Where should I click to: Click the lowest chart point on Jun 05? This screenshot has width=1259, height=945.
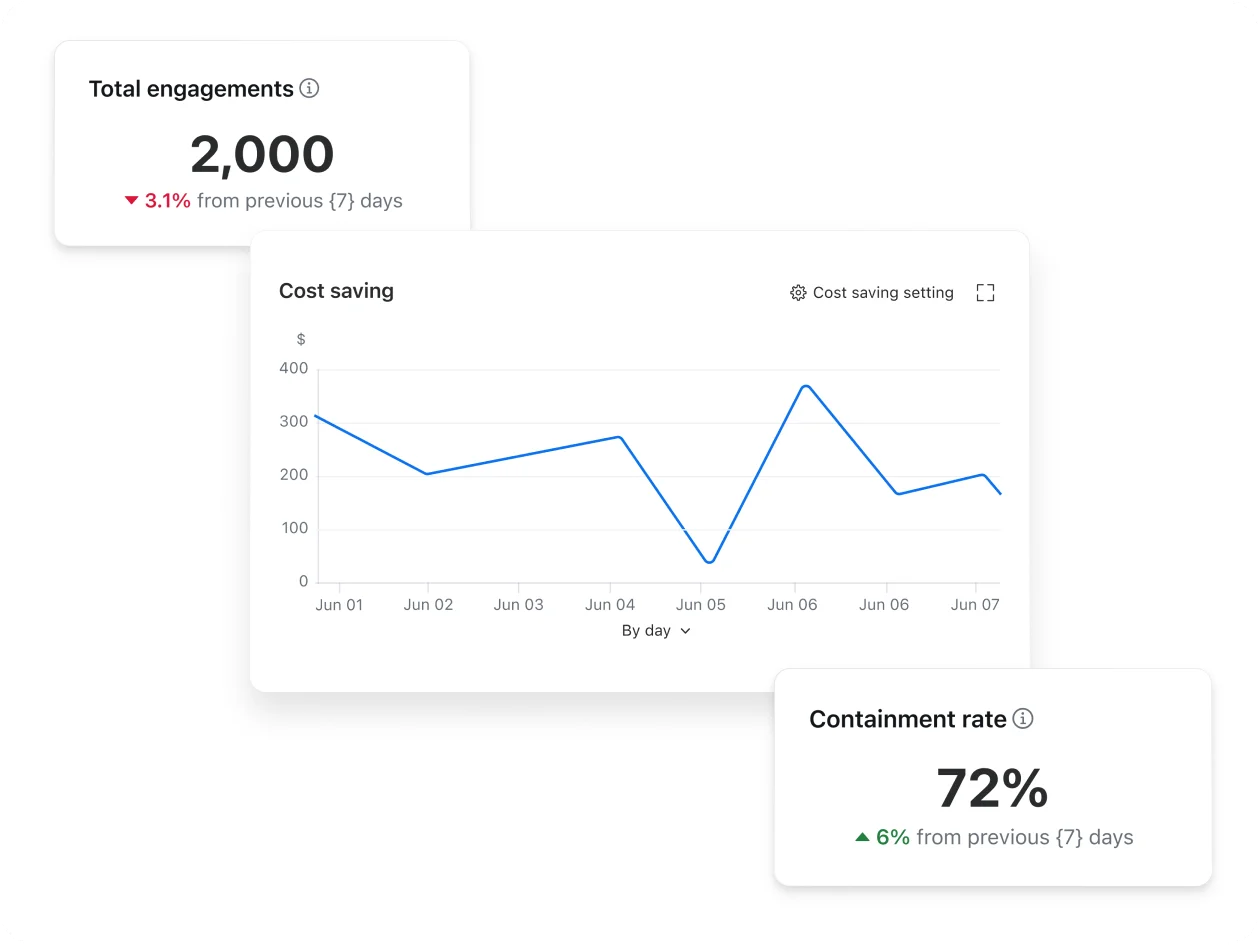710,562
